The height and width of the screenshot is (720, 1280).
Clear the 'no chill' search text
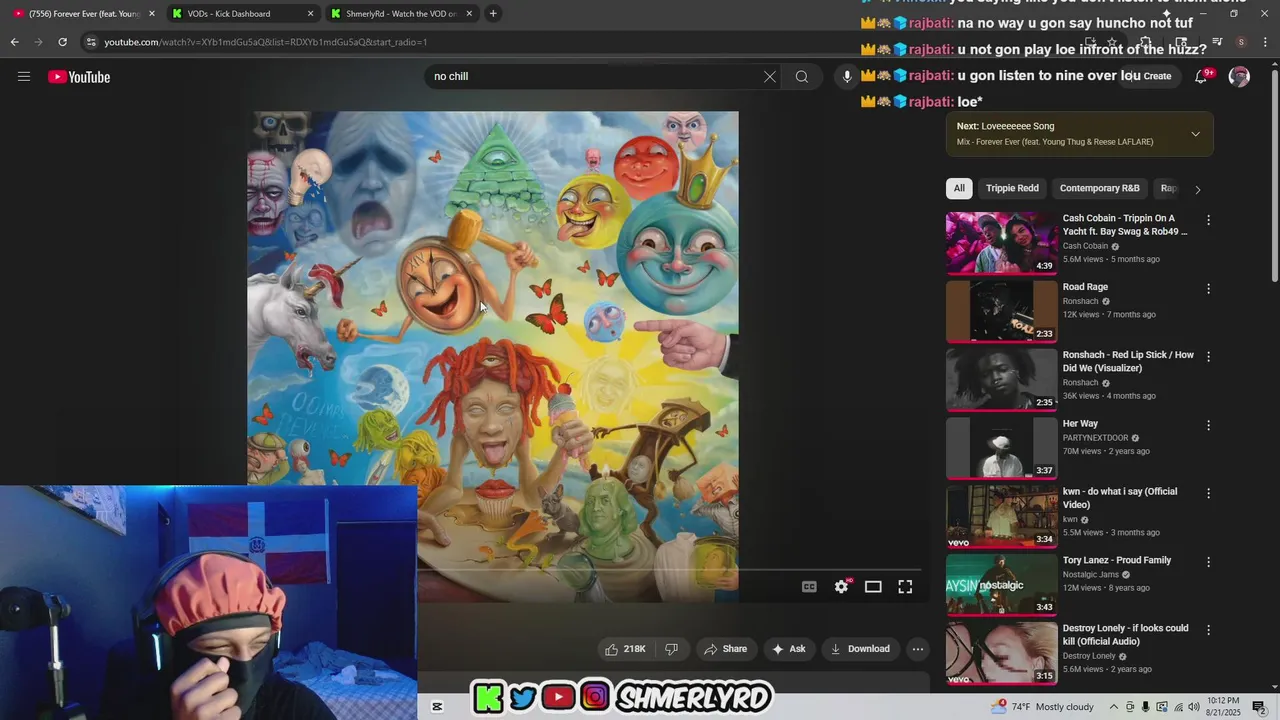[770, 77]
